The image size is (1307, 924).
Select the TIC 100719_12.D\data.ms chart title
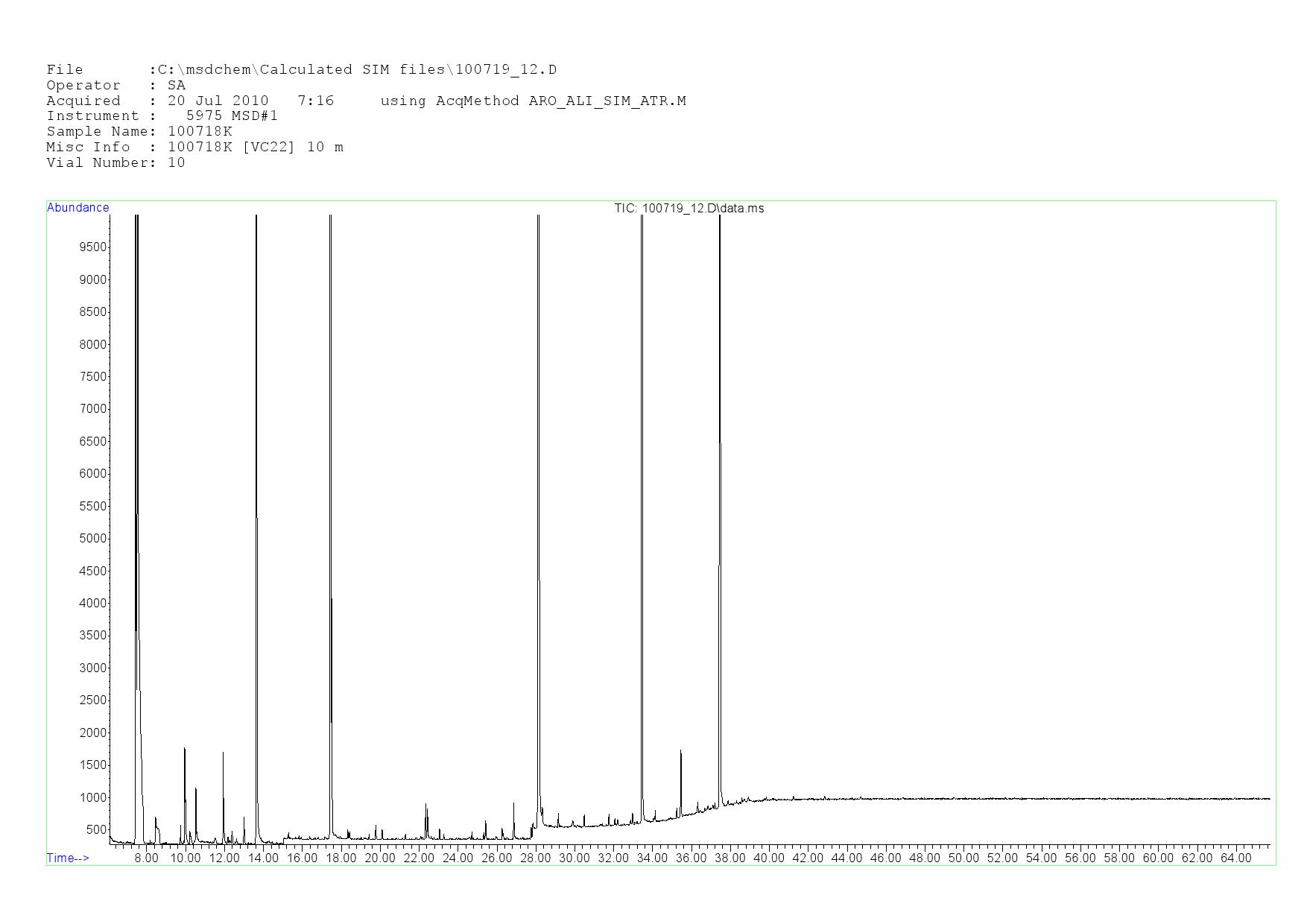click(689, 209)
